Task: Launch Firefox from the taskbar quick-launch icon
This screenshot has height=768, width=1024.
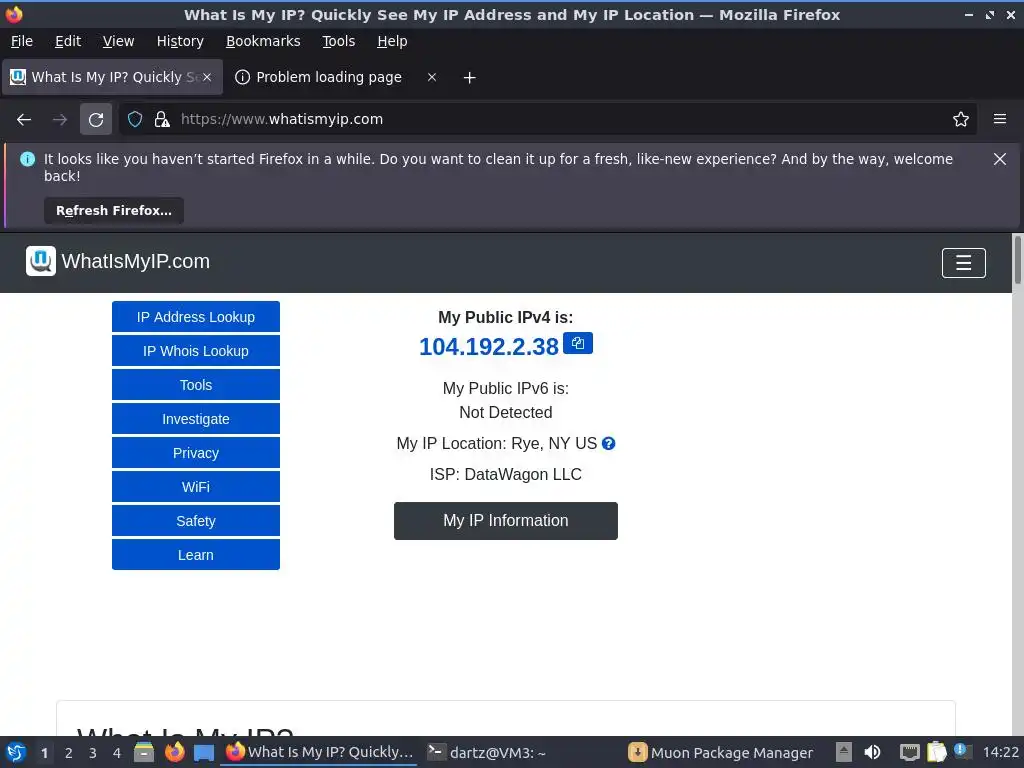Action: pyautogui.click(x=174, y=753)
